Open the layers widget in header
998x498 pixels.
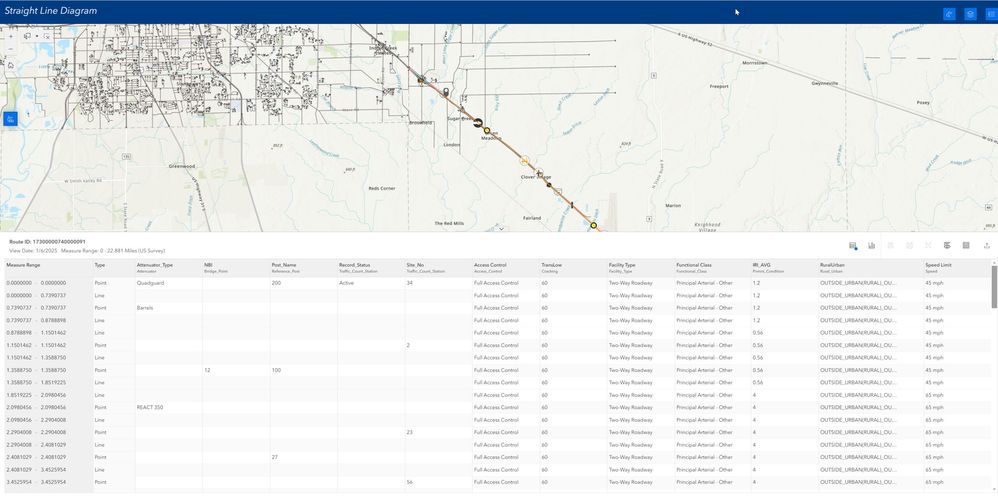click(970, 14)
